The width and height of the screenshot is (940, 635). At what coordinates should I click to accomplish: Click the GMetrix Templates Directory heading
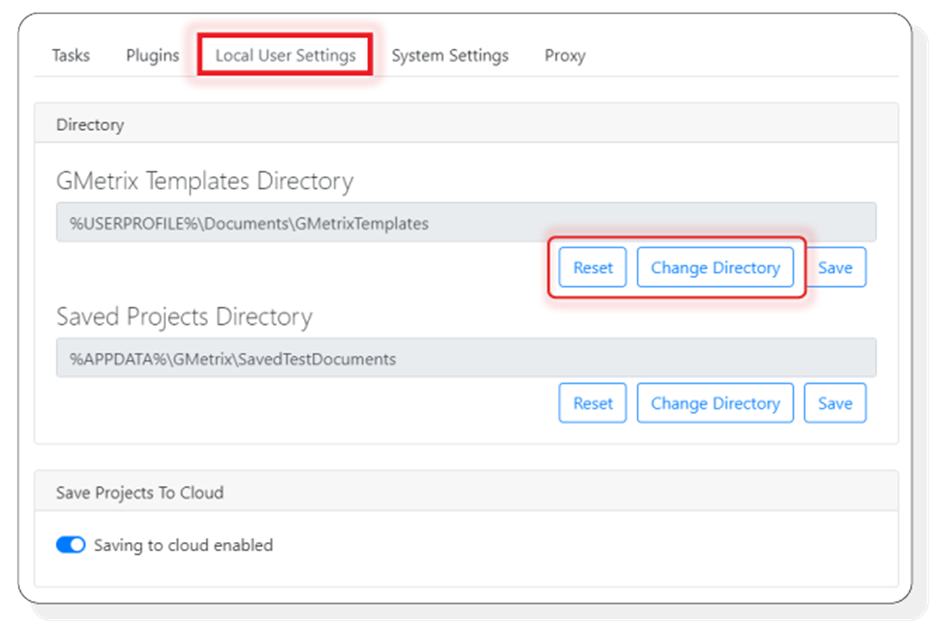(204, 180)
